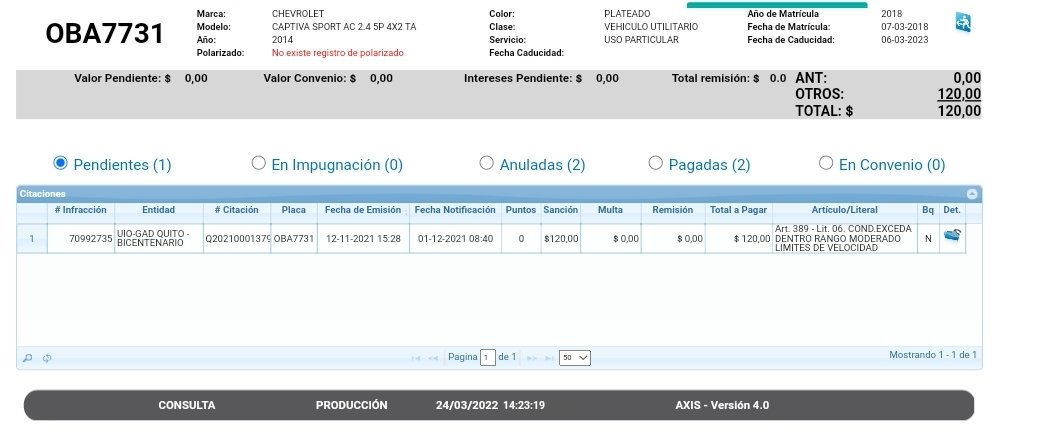Viewport: 1050px width, 447px height.
Task: Click the Bq column header
Action: (x=928, y=210)
